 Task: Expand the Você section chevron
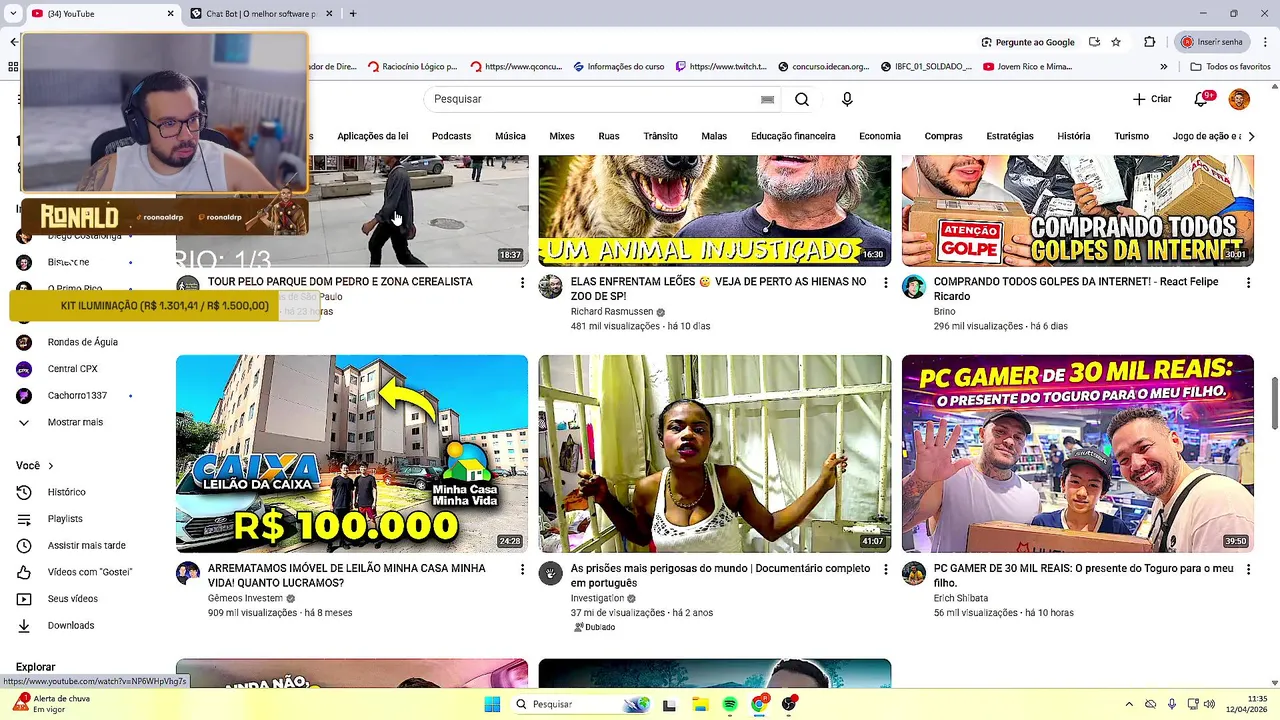[x=51, y=466]
